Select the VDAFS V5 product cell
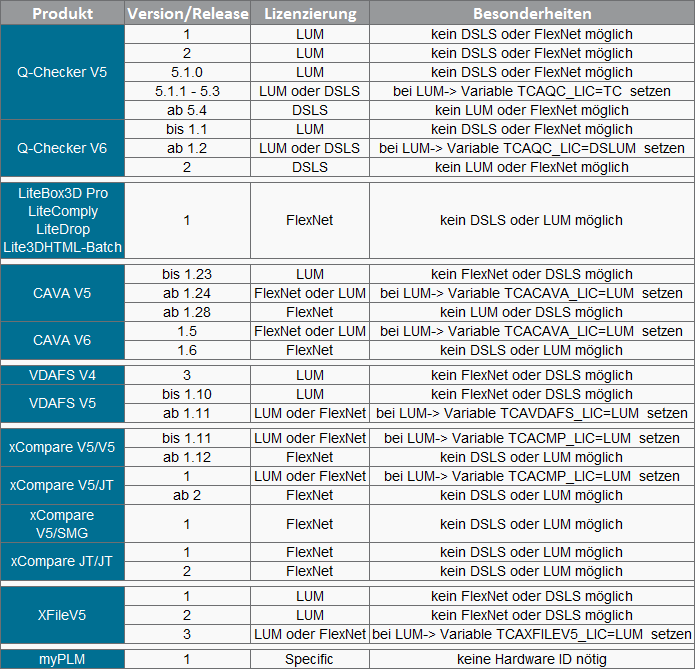 (x=62, y=403)
